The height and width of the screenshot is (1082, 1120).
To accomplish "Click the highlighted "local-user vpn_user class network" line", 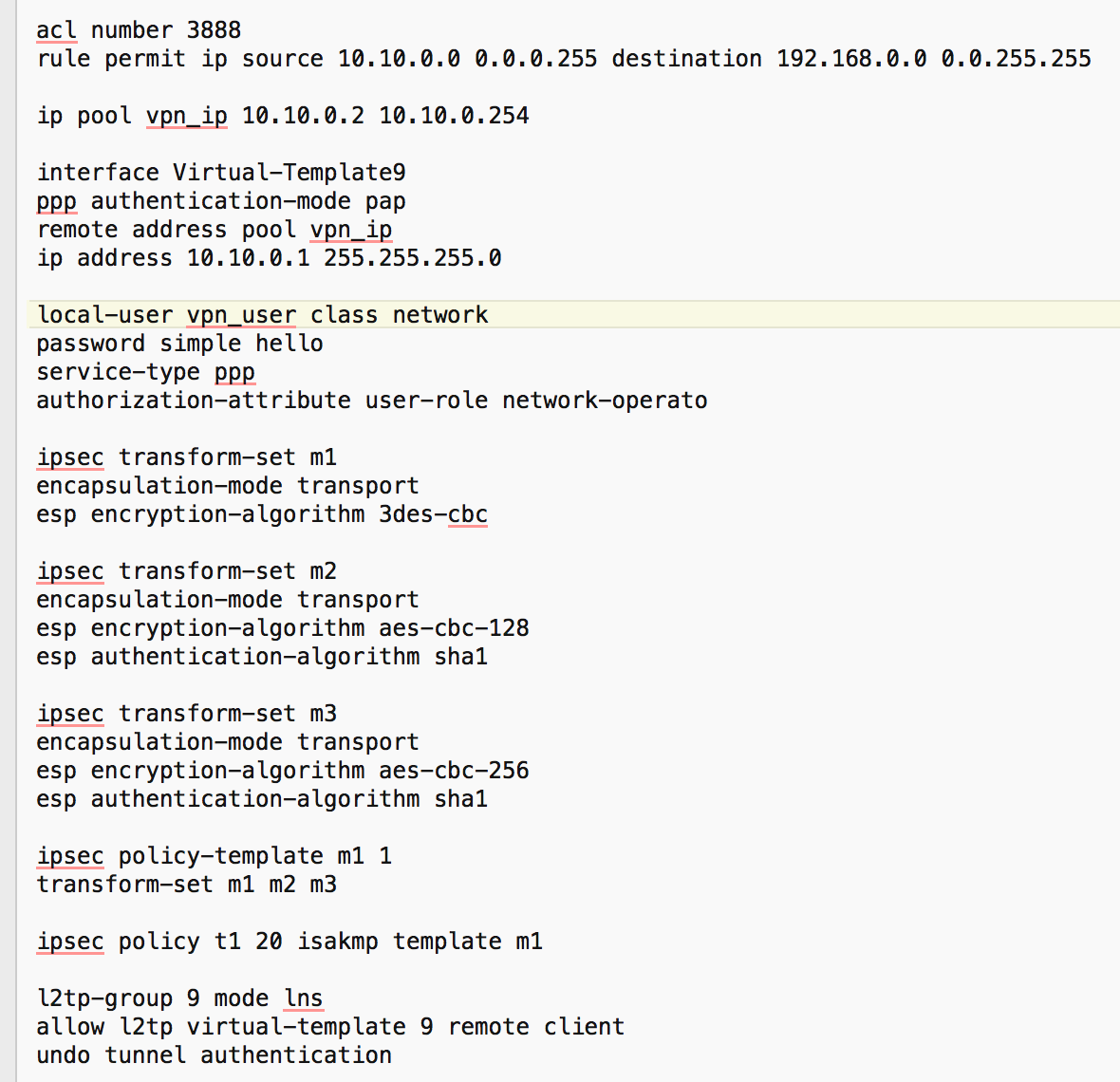I will (262, 315).
